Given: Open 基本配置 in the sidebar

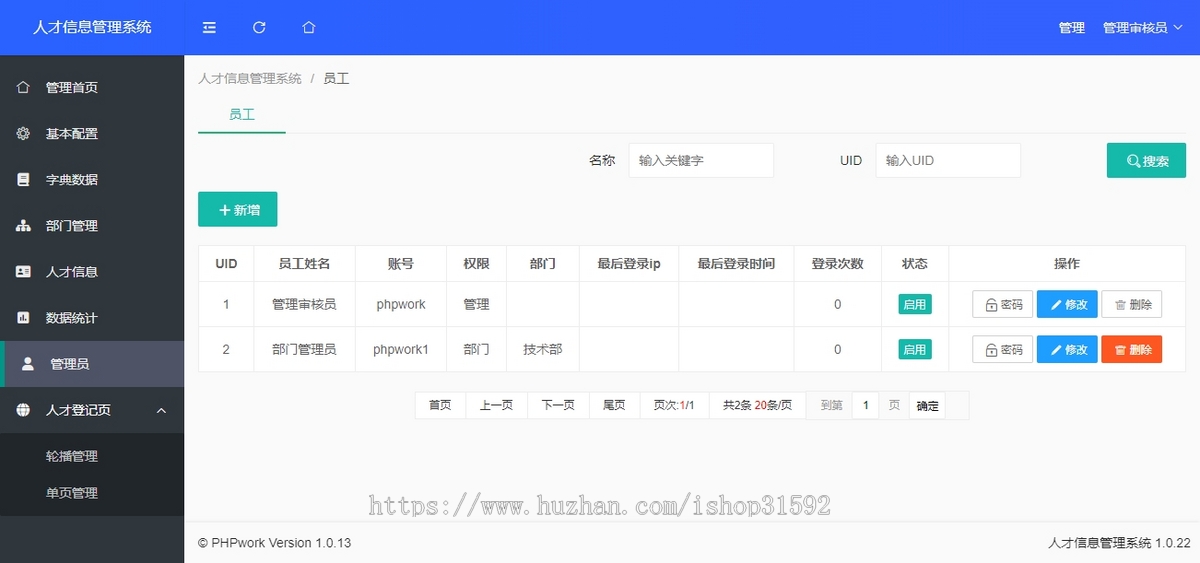Looking at the screenshot, I should coord(92,133).
